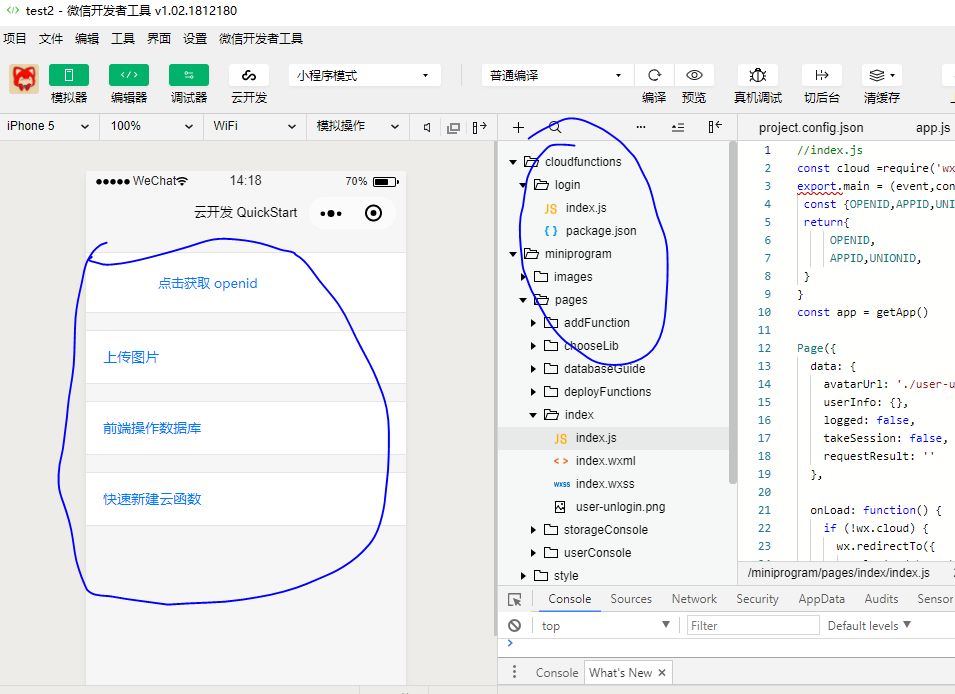Open the 普通编译 compile mode dropdown
This screenshot has height=694, width=955.
pyautogui.click(x=557, y=76)
